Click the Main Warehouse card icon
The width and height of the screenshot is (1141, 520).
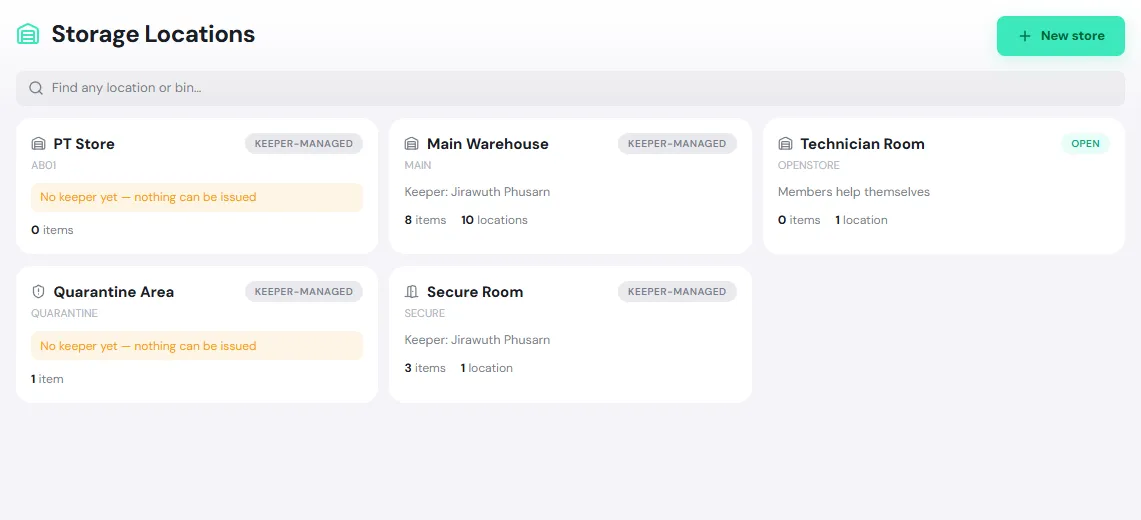tap(412, 144)
